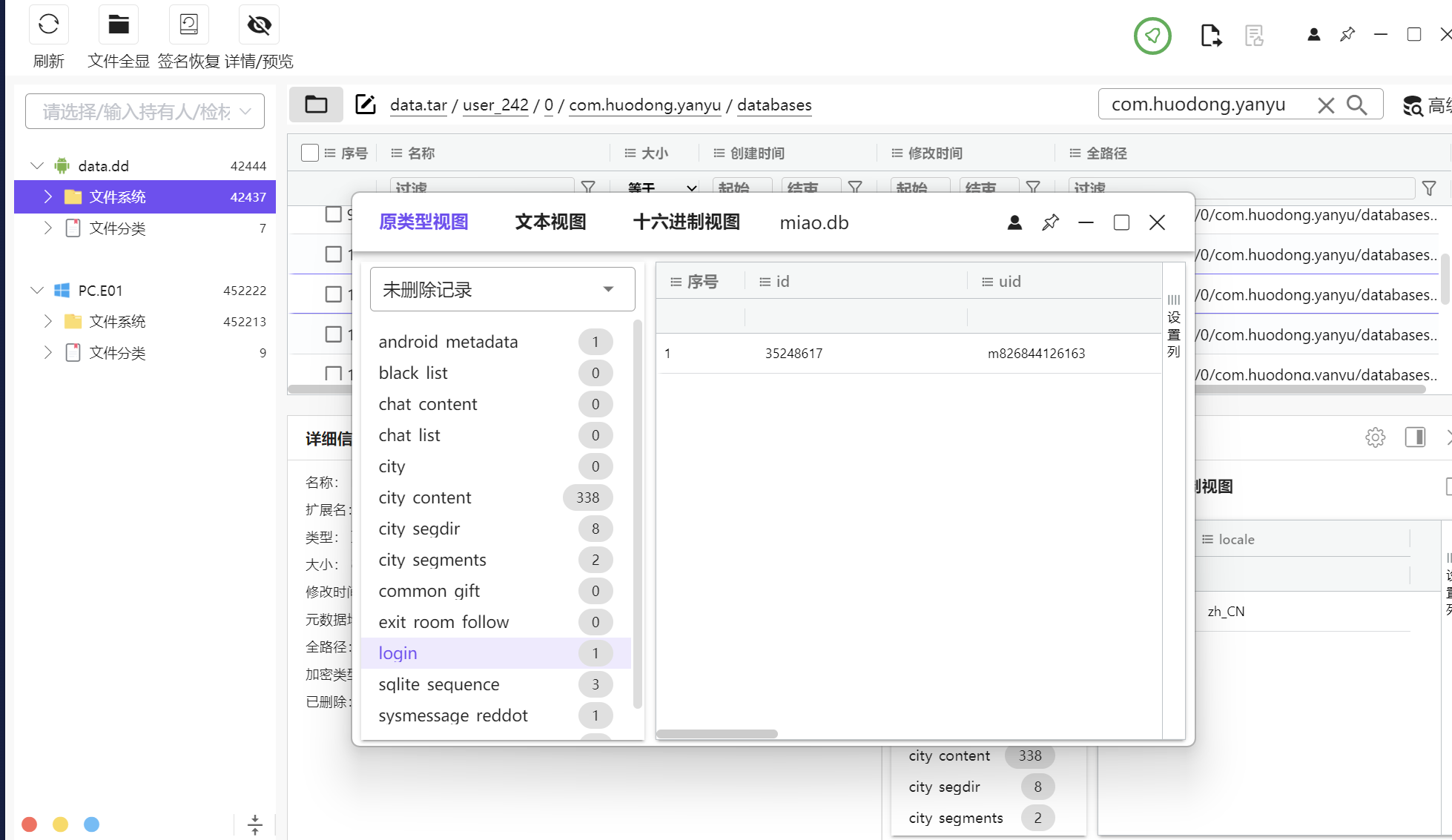The image size is (1452, 840).
Task: Click the greyed report icon in top bar
Action: [x=1254, y=36]
